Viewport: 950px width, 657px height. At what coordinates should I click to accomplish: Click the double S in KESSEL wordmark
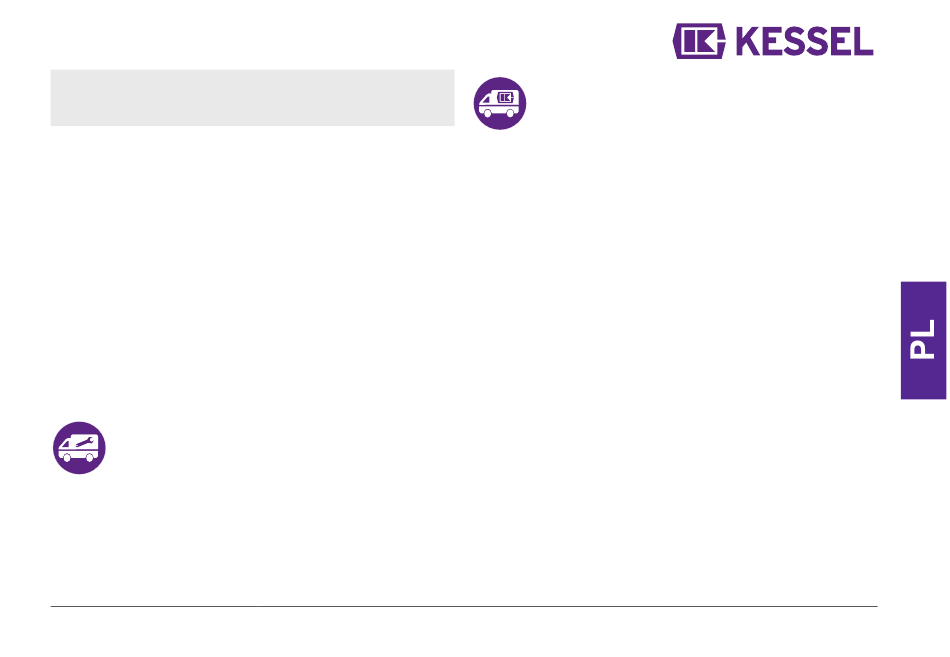point(807,41)
